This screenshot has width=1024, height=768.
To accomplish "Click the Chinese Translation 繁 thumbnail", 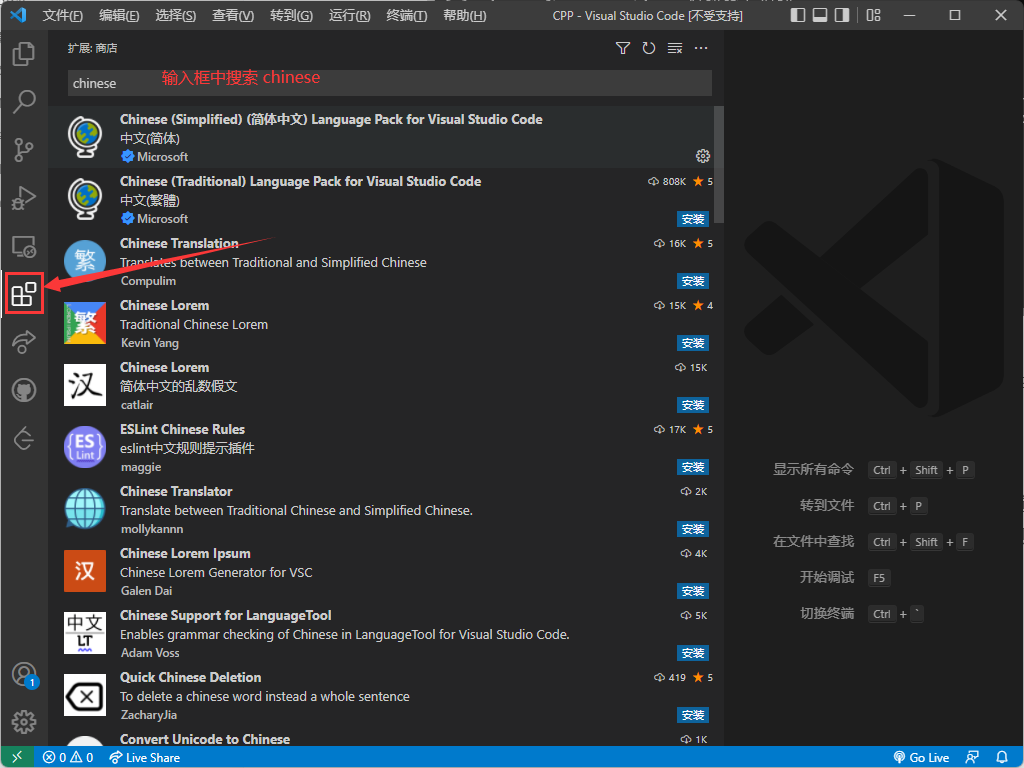I will [85, 261].
